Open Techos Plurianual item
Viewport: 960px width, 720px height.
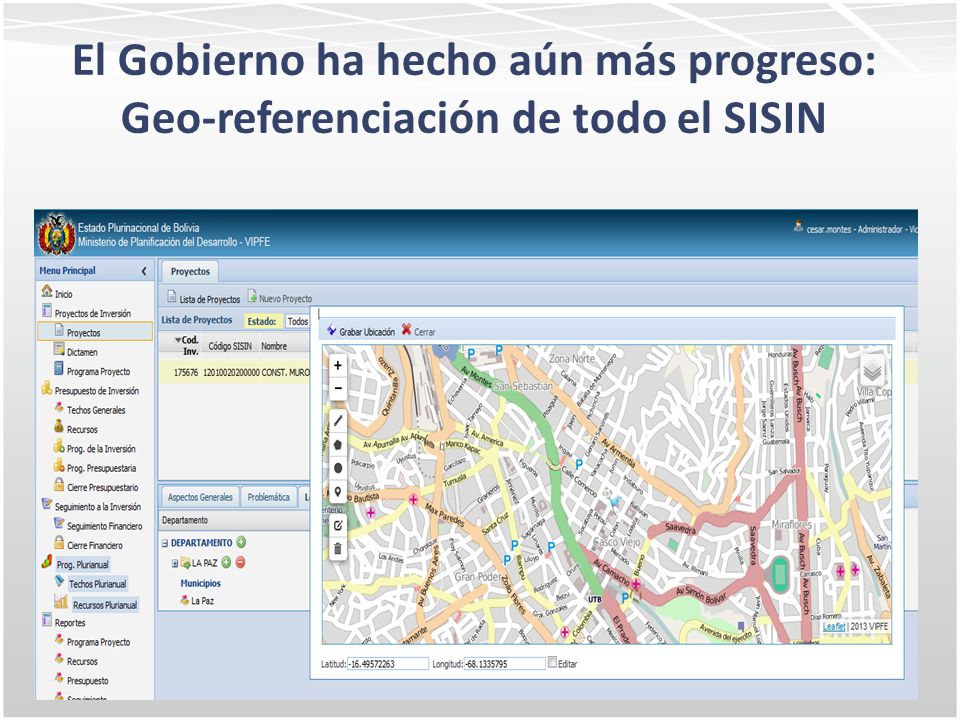[x=91, y=583]
